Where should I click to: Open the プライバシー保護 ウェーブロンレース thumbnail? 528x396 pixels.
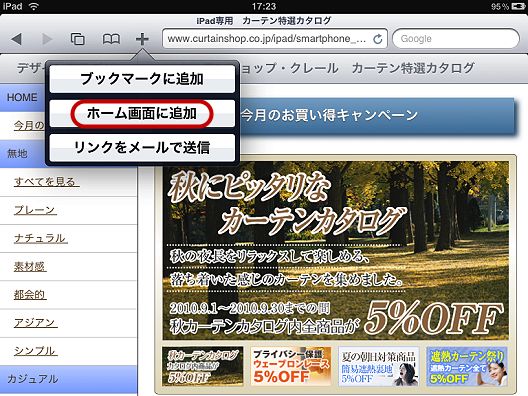pos(291,366)
